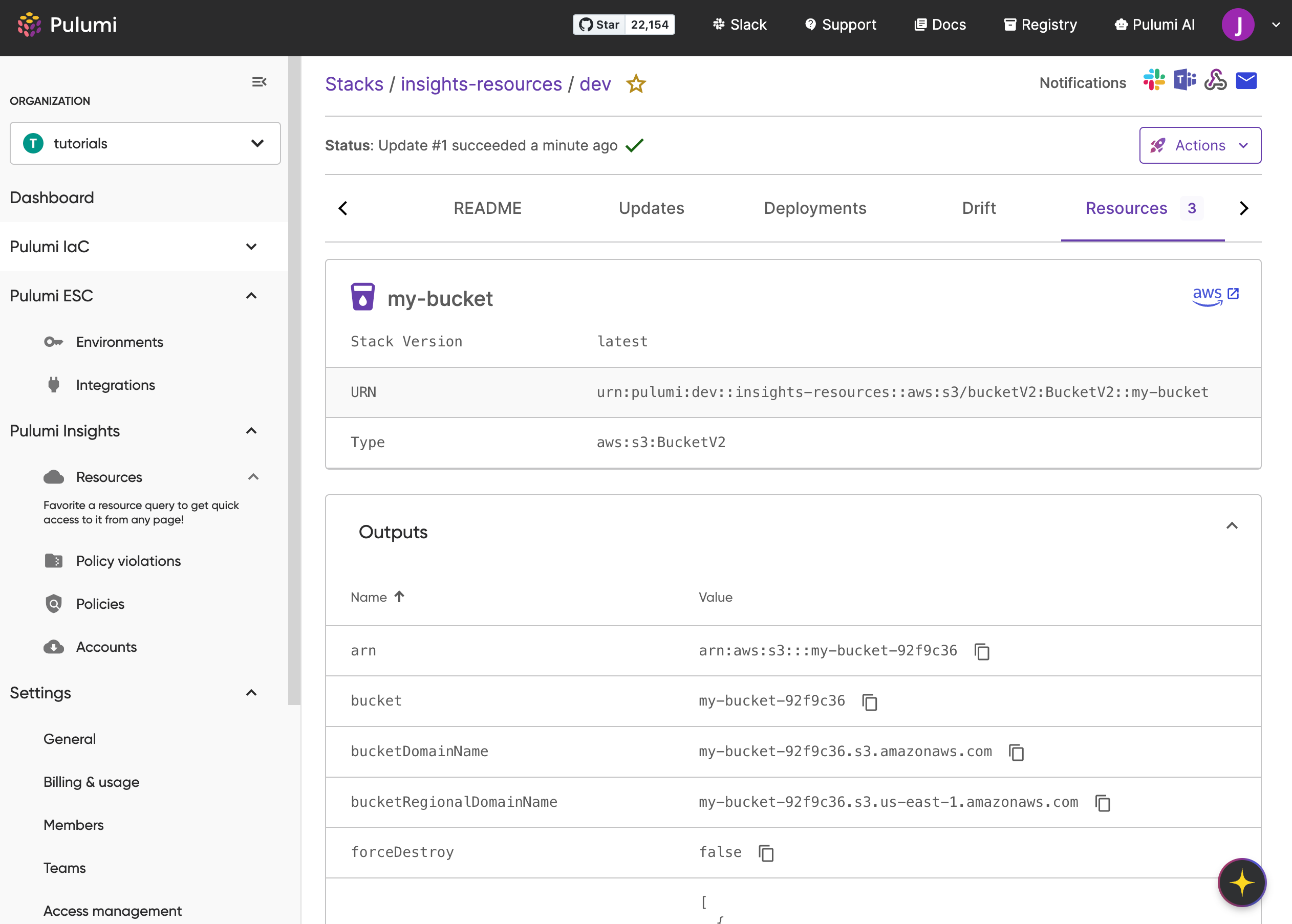Switch to Deployments tab
1292x924 pixels.
tap(814, 208)
